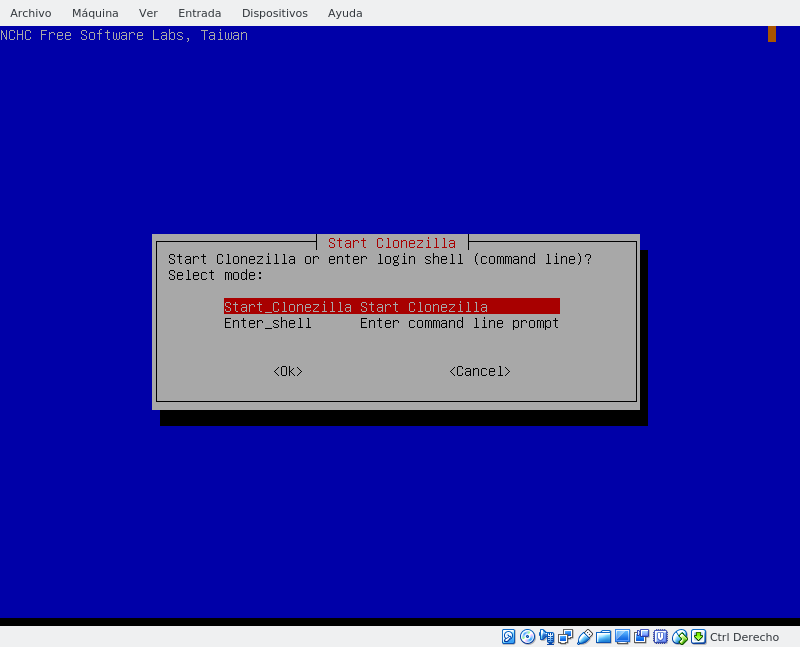
Task: Select the Enter_shell command line option
Action: [x=392, y=323]
